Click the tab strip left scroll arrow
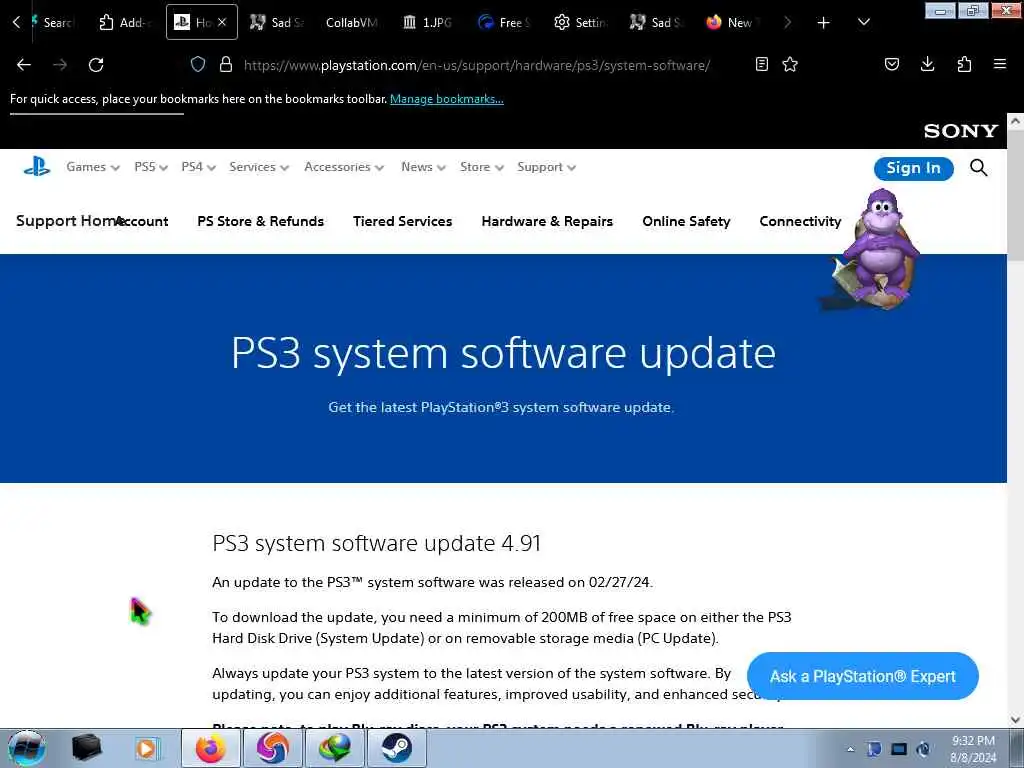Image resolution: width=1024 pixels, height=768 pixels. (16, 22)
